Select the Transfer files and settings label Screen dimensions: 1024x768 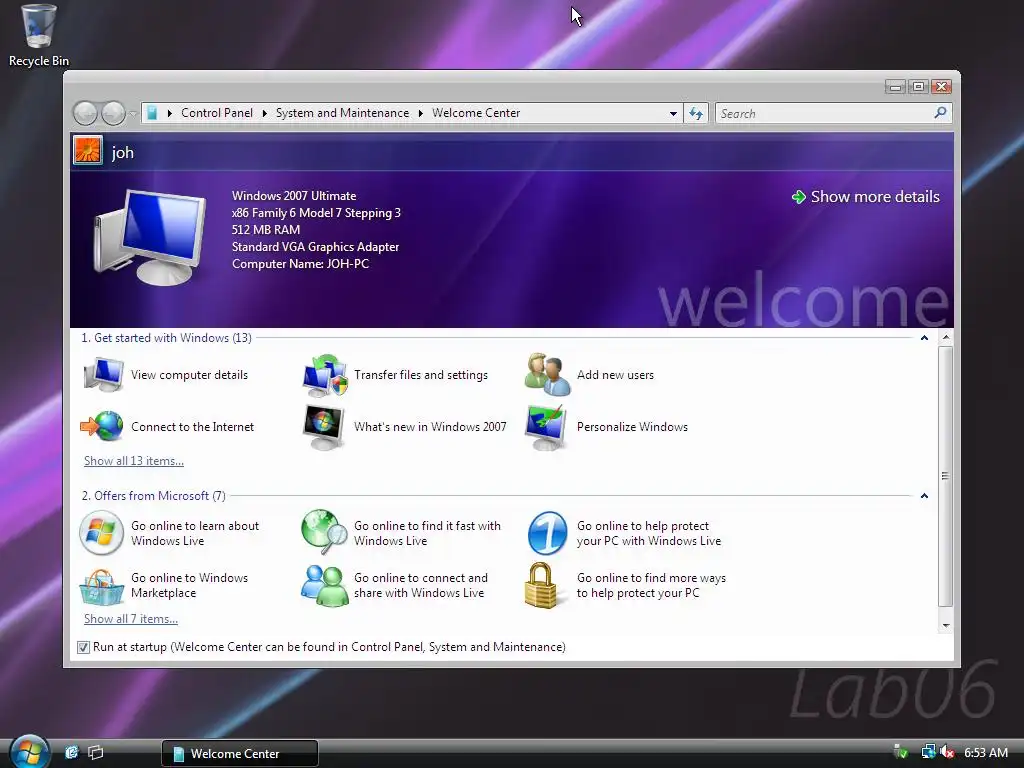pyautogui.click(x=421, y=375)
